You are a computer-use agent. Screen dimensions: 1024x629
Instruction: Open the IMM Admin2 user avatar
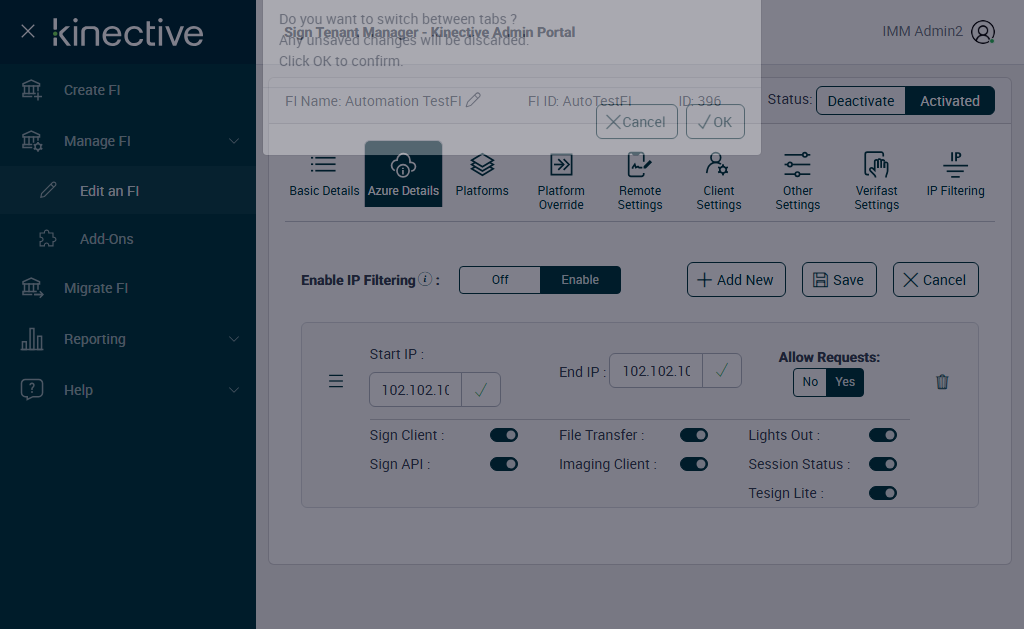982,31
